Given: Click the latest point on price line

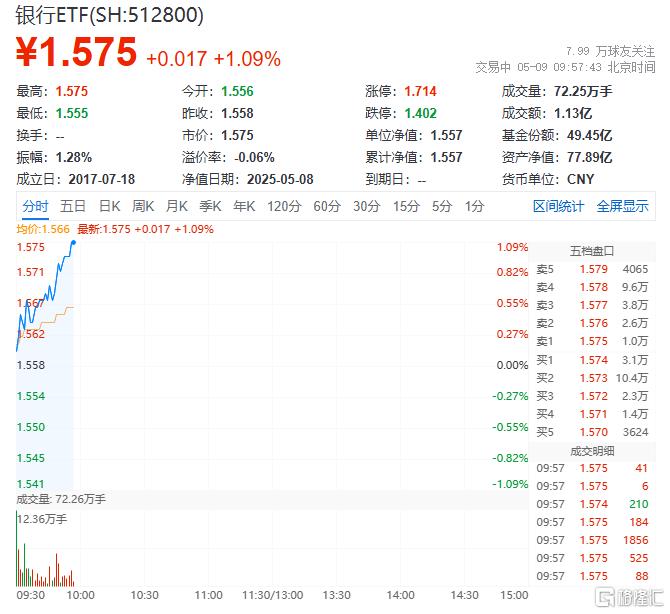Looking at the screenshot, I should [x=73, y=243].
